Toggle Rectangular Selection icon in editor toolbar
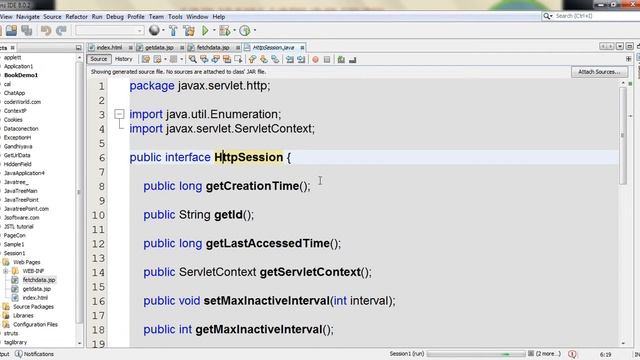 click(238, 60)
